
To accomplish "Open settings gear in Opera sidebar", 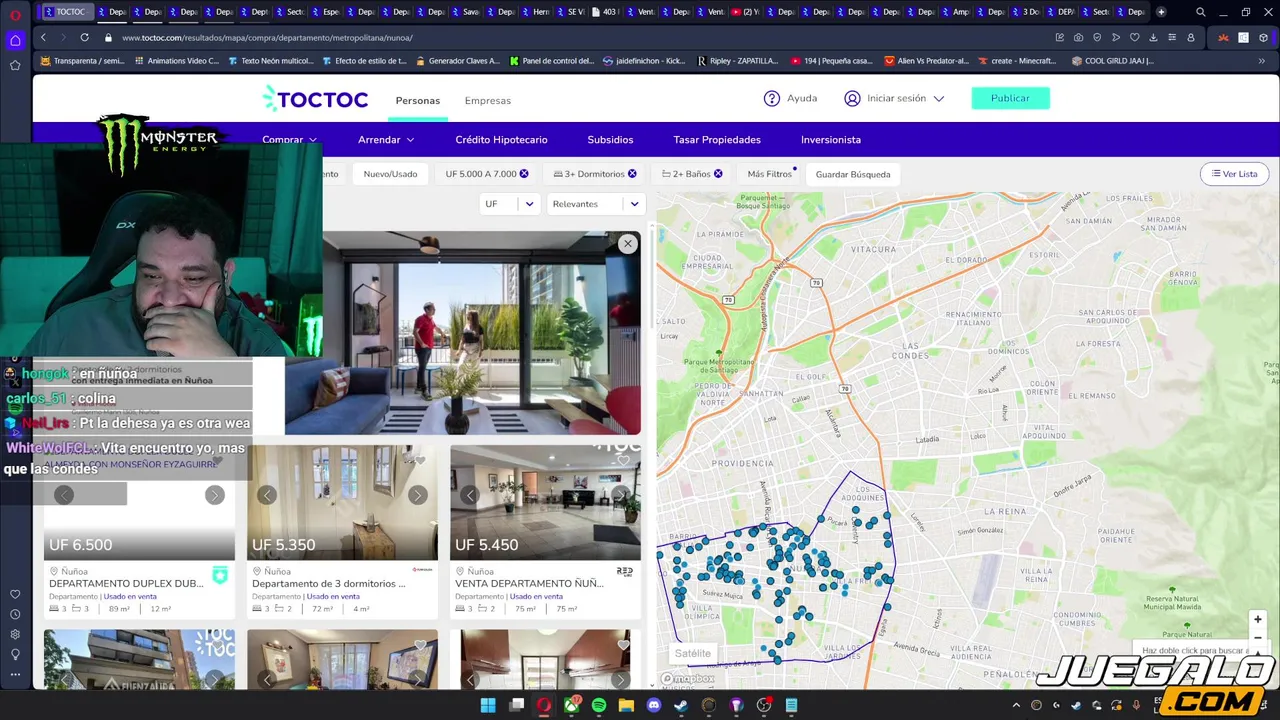I will [15, 634].
